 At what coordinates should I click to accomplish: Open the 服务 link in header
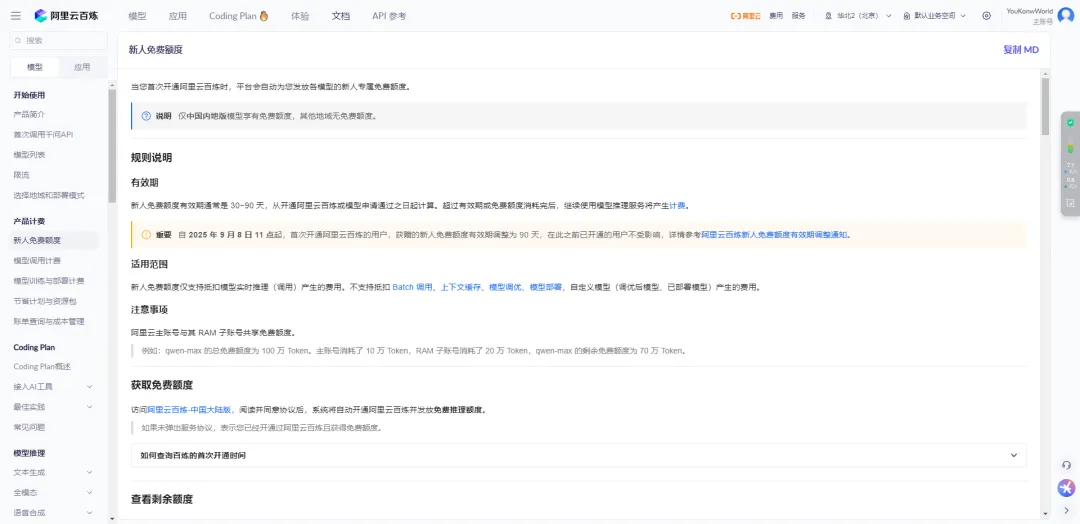tap(798, 16)
